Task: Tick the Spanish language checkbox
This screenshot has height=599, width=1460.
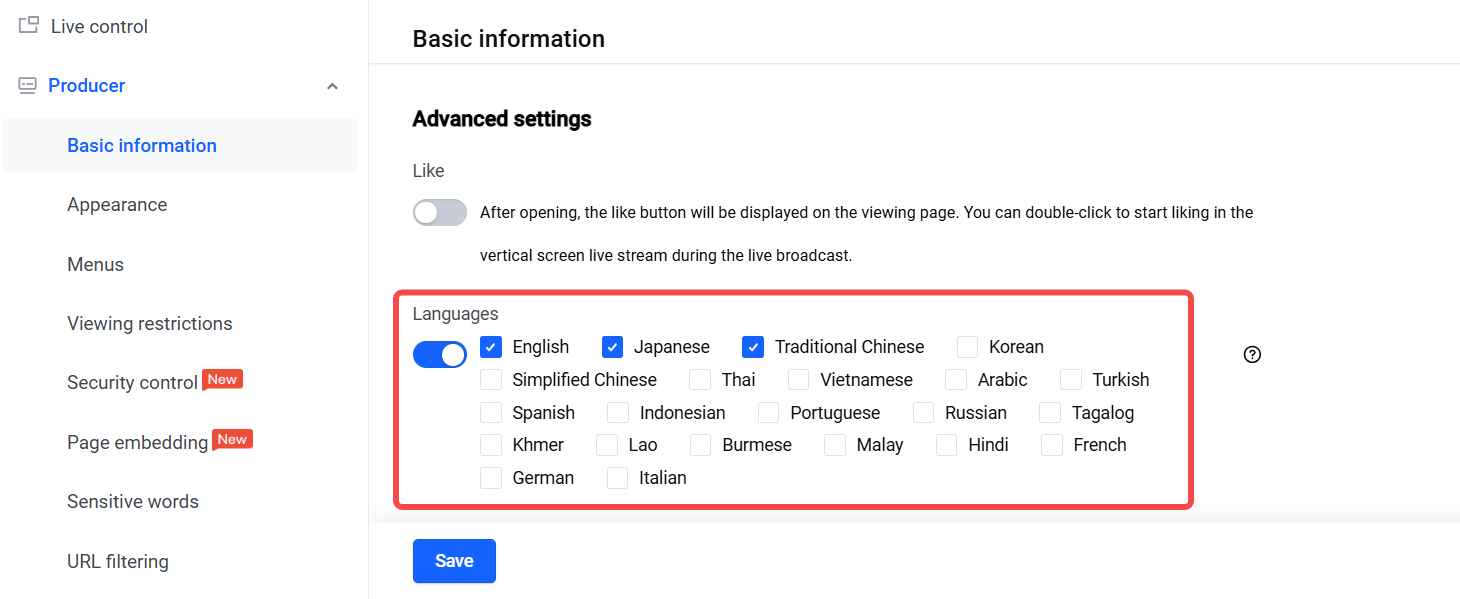Action: coord(491,413)
